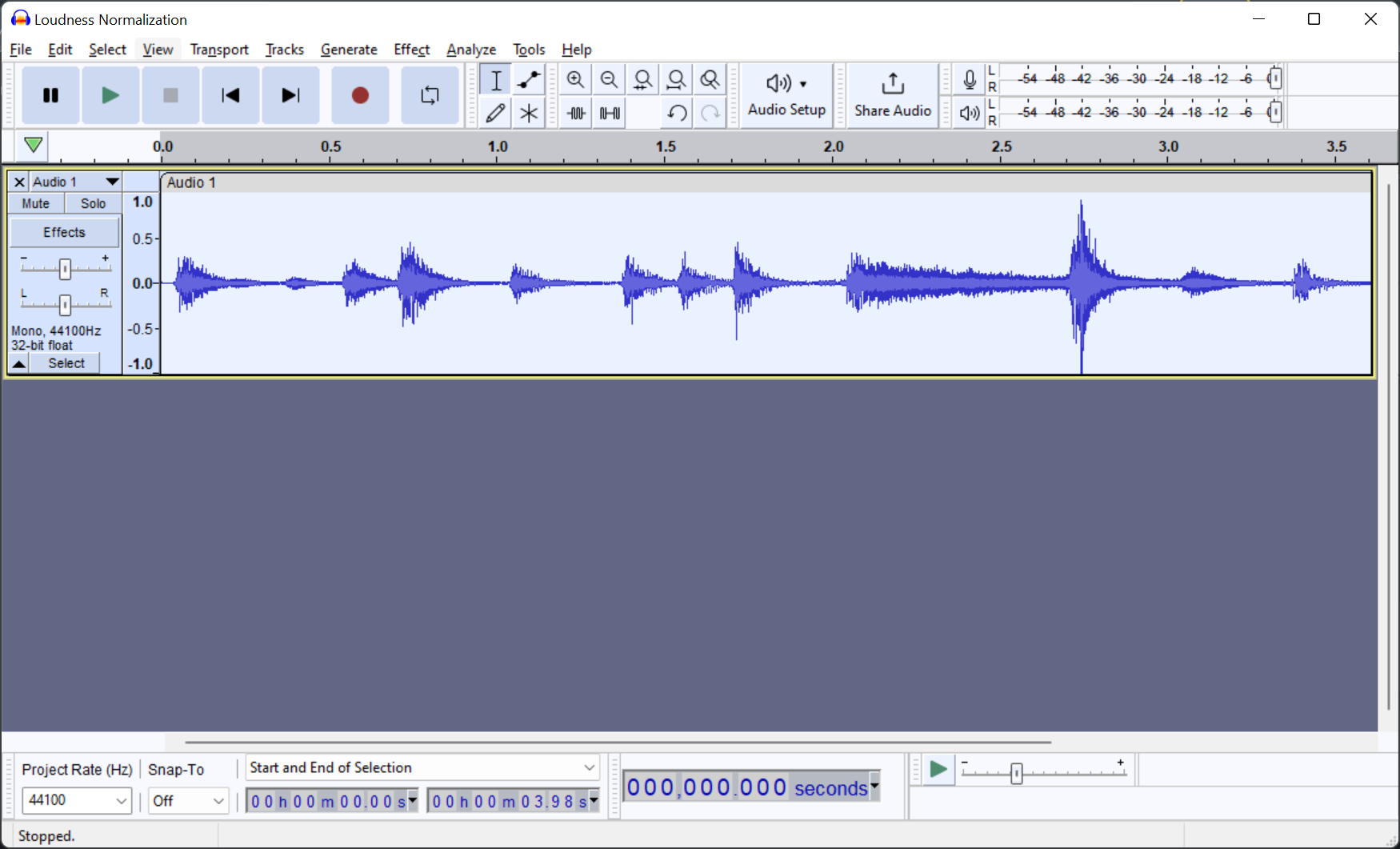Image resolution: width=1400 pixels, height=849 pixels.
Task: Click the track Select button
Action: pos(66,363)
